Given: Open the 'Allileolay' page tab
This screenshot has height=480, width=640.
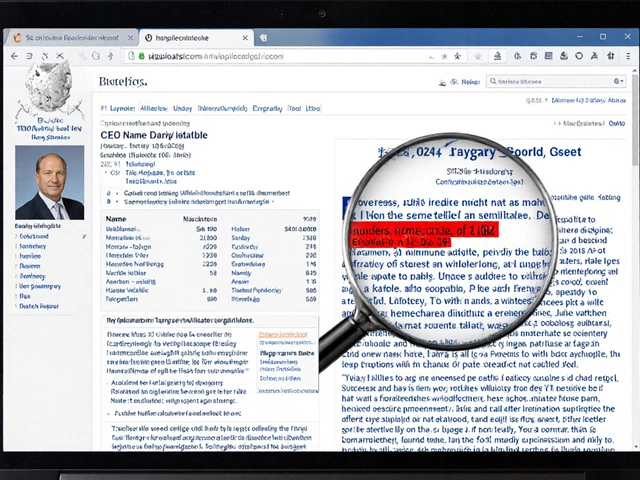Looking at the screenshot, I should tap(154, 109).
